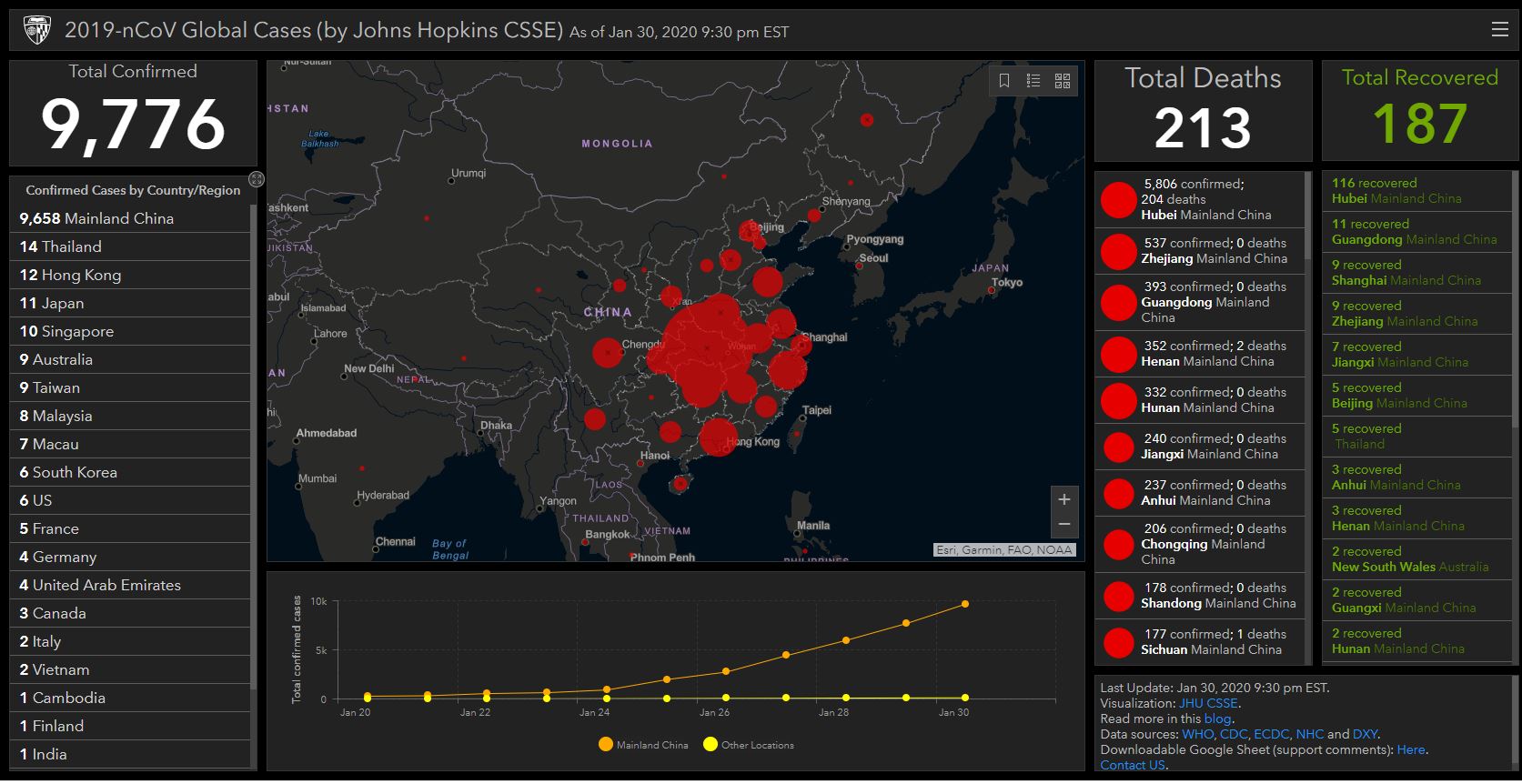This screenshot has height=784, width=1522.
Task: Select 2 Vietnam row
Action: coord(130,669)
